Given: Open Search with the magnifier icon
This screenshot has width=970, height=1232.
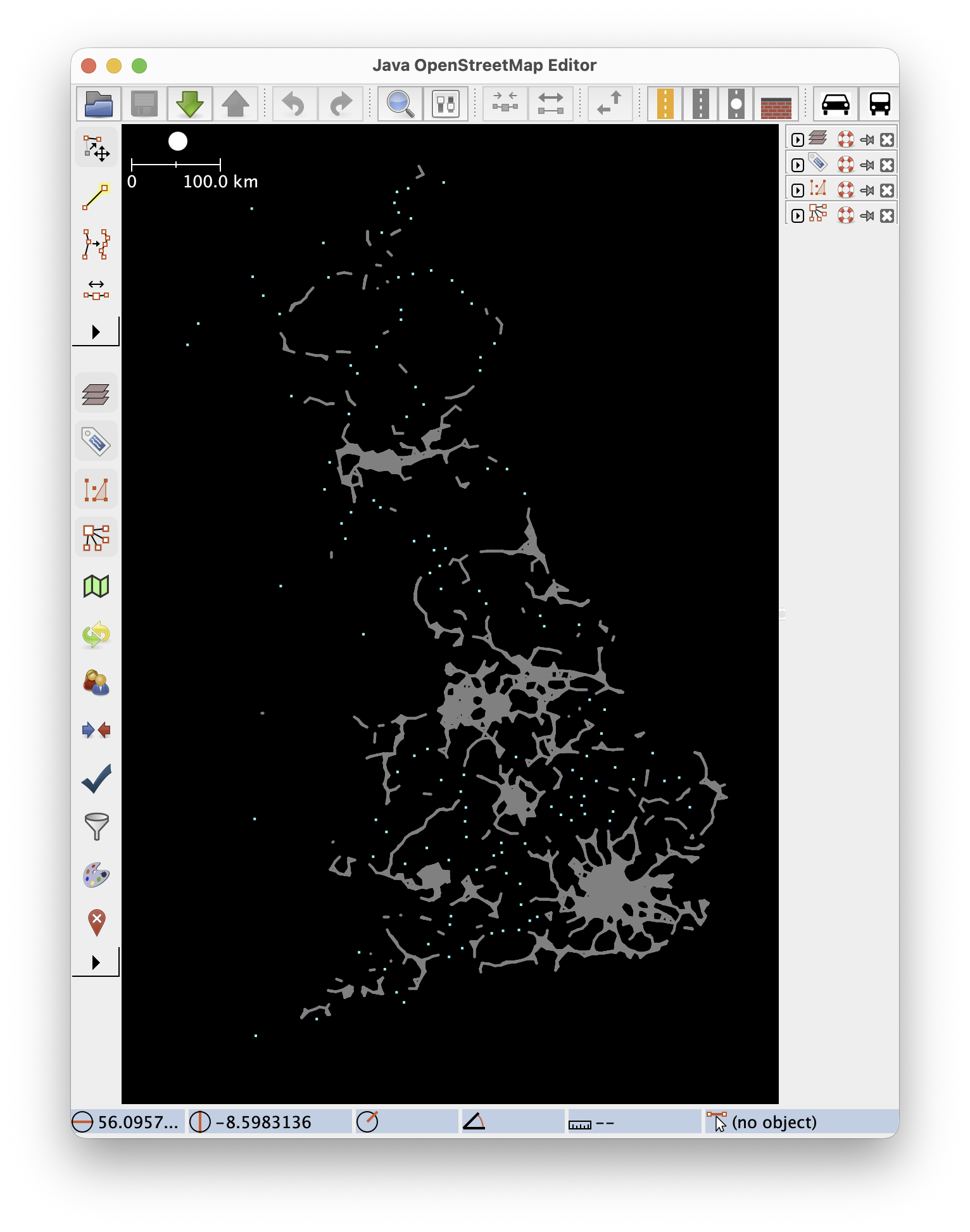Looking at the screenshot, I should click(x=400, y=104).
